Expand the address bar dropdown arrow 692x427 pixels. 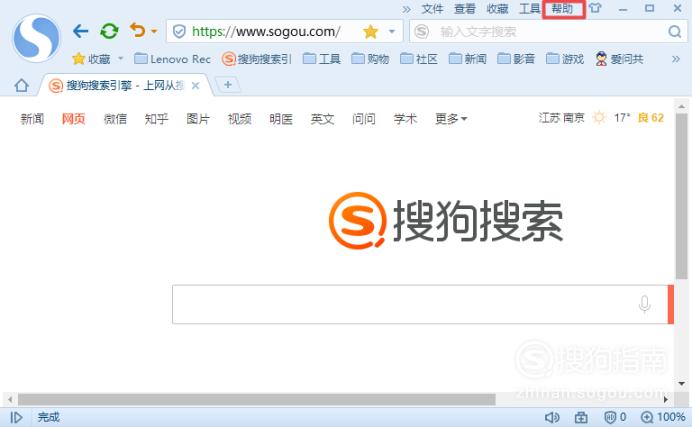(x=391, y=31)
